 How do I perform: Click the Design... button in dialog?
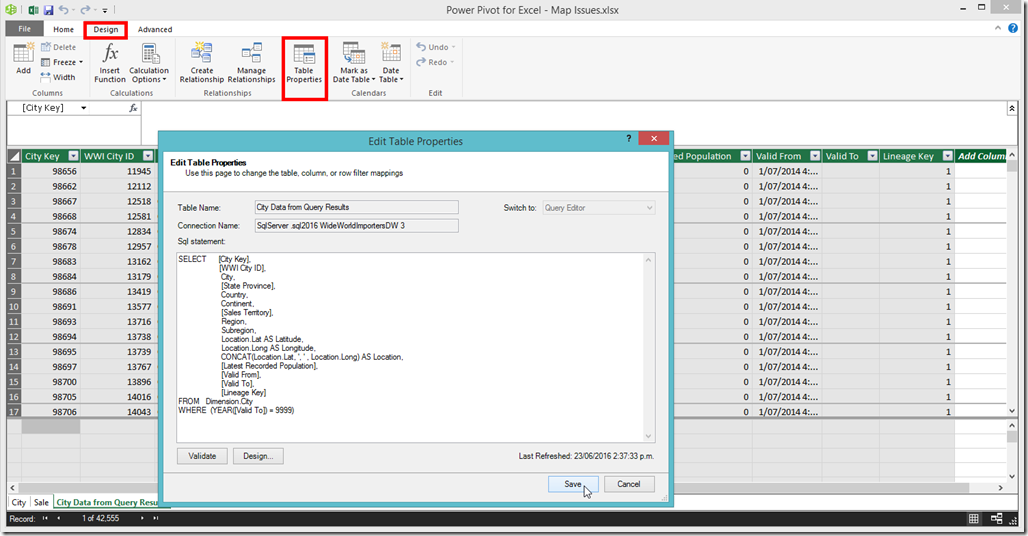258,456
